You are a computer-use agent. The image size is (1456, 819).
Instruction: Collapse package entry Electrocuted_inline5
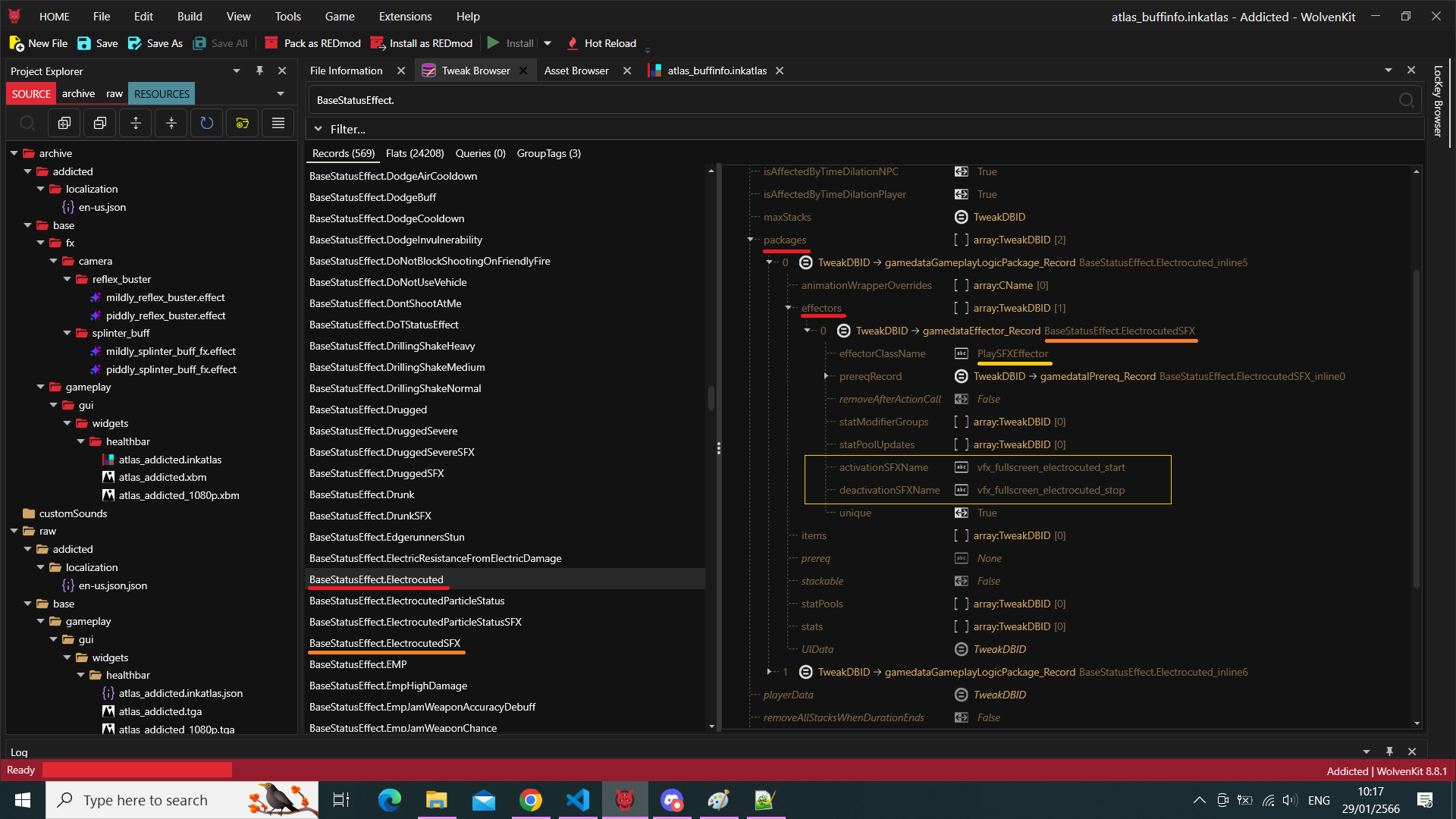pos(769,262)
